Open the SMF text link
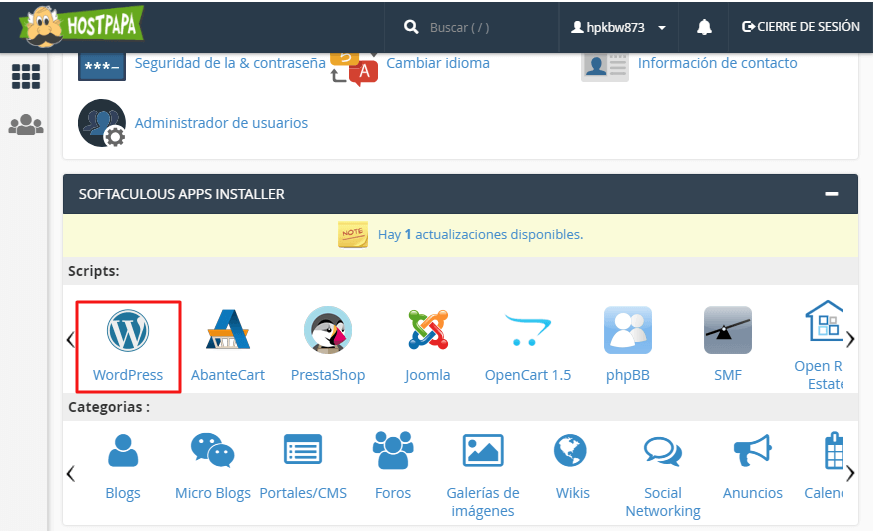This screenshot has height=531, width=873. (x=728, y=375)
